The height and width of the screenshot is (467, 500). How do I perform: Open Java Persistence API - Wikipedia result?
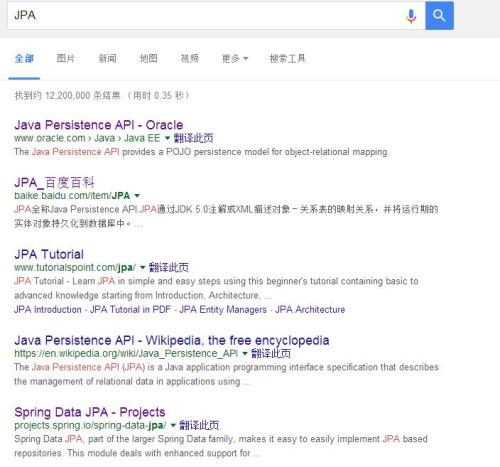point(172,340)
